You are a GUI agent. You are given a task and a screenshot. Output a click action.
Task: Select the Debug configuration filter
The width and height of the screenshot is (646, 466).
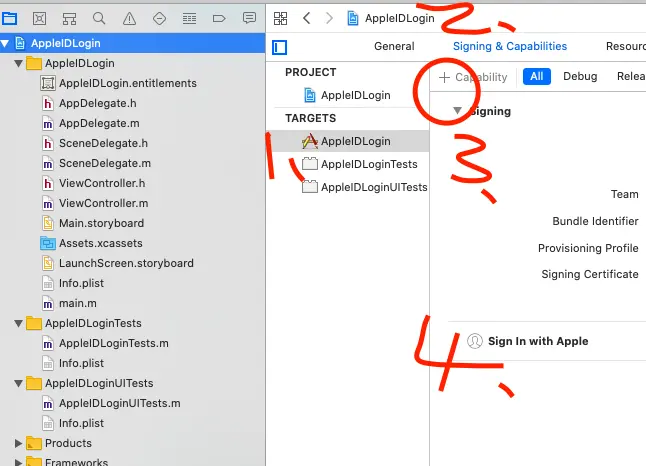(x=580, y=77)
